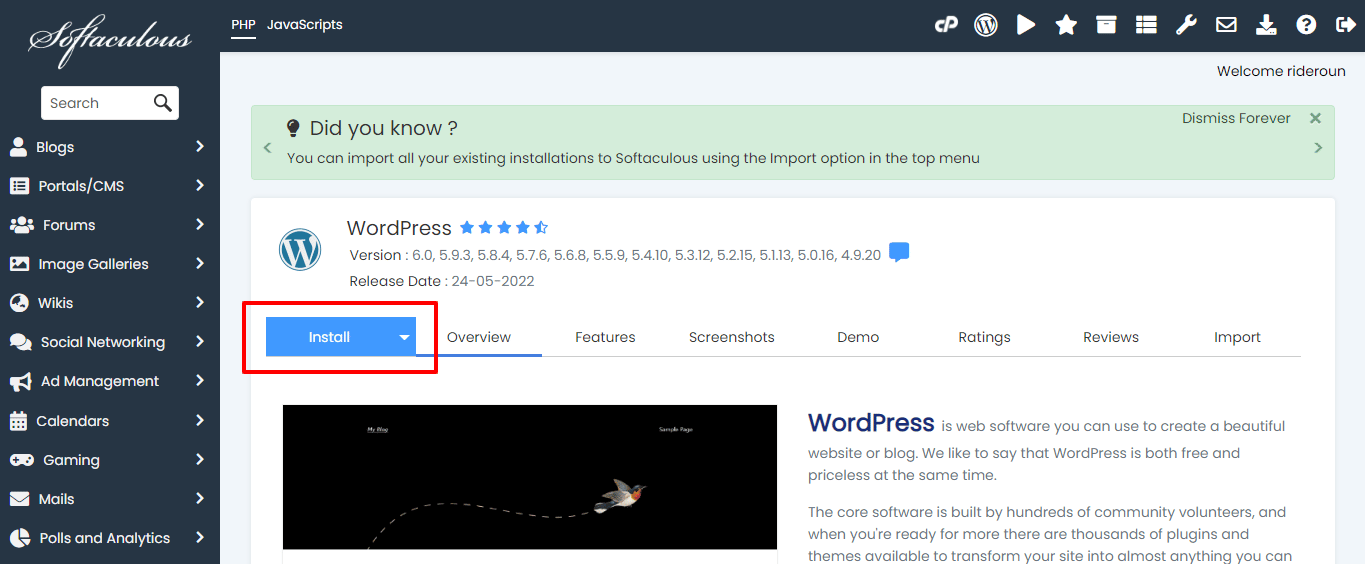The height and width of the screenshot is (564, 1365).
Task: Open the Install button dropdown arrow
Action: [404, 337]
